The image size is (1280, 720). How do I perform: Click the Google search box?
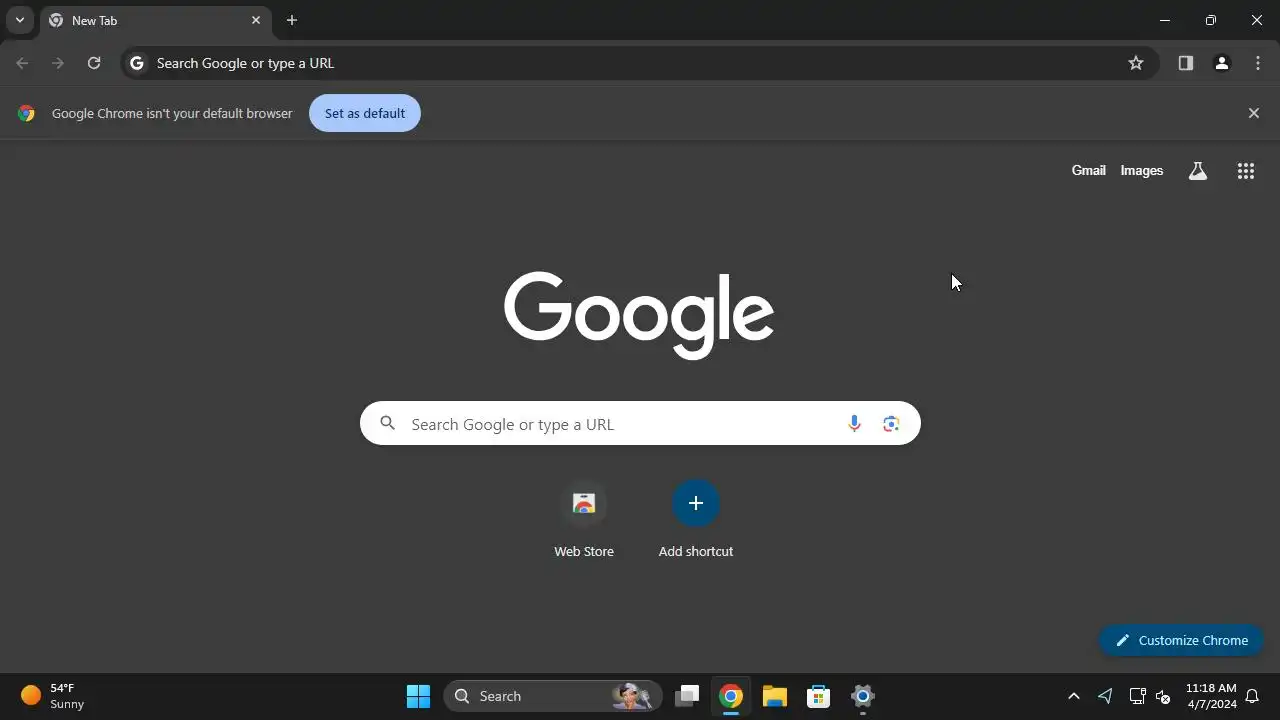coord(640,424)
